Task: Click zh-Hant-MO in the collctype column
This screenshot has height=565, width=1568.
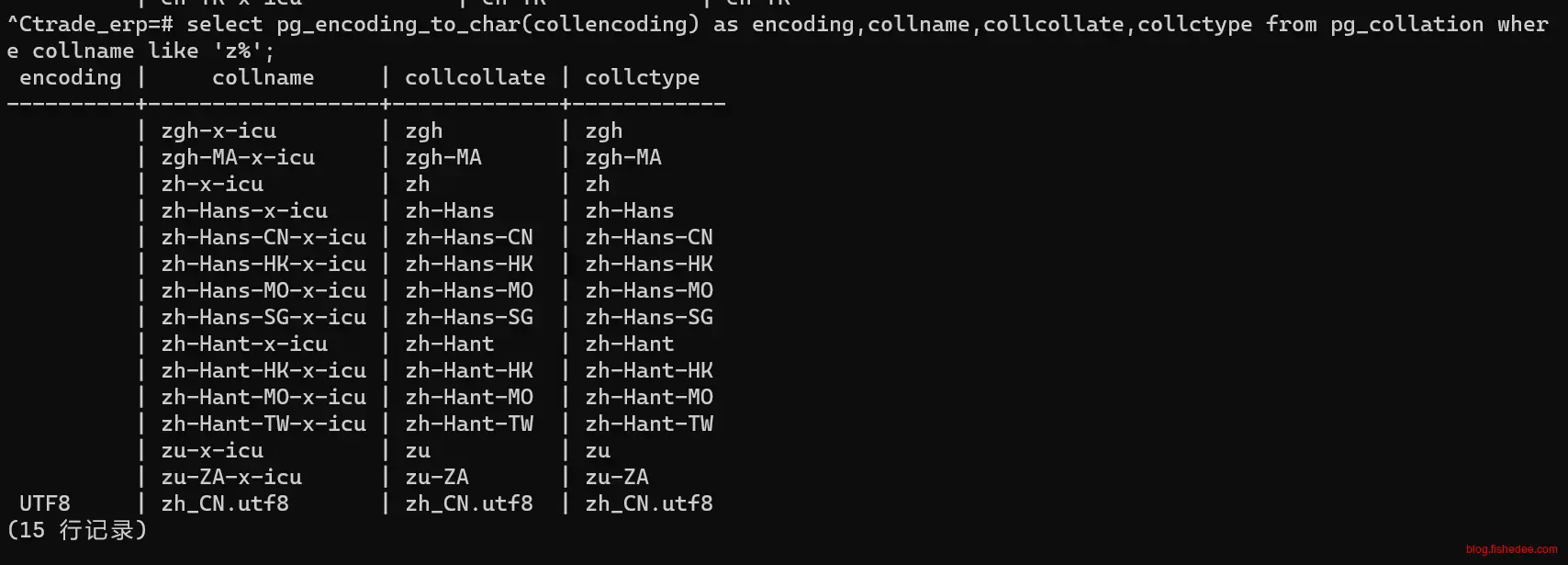Action: click(x=649, y=398)
